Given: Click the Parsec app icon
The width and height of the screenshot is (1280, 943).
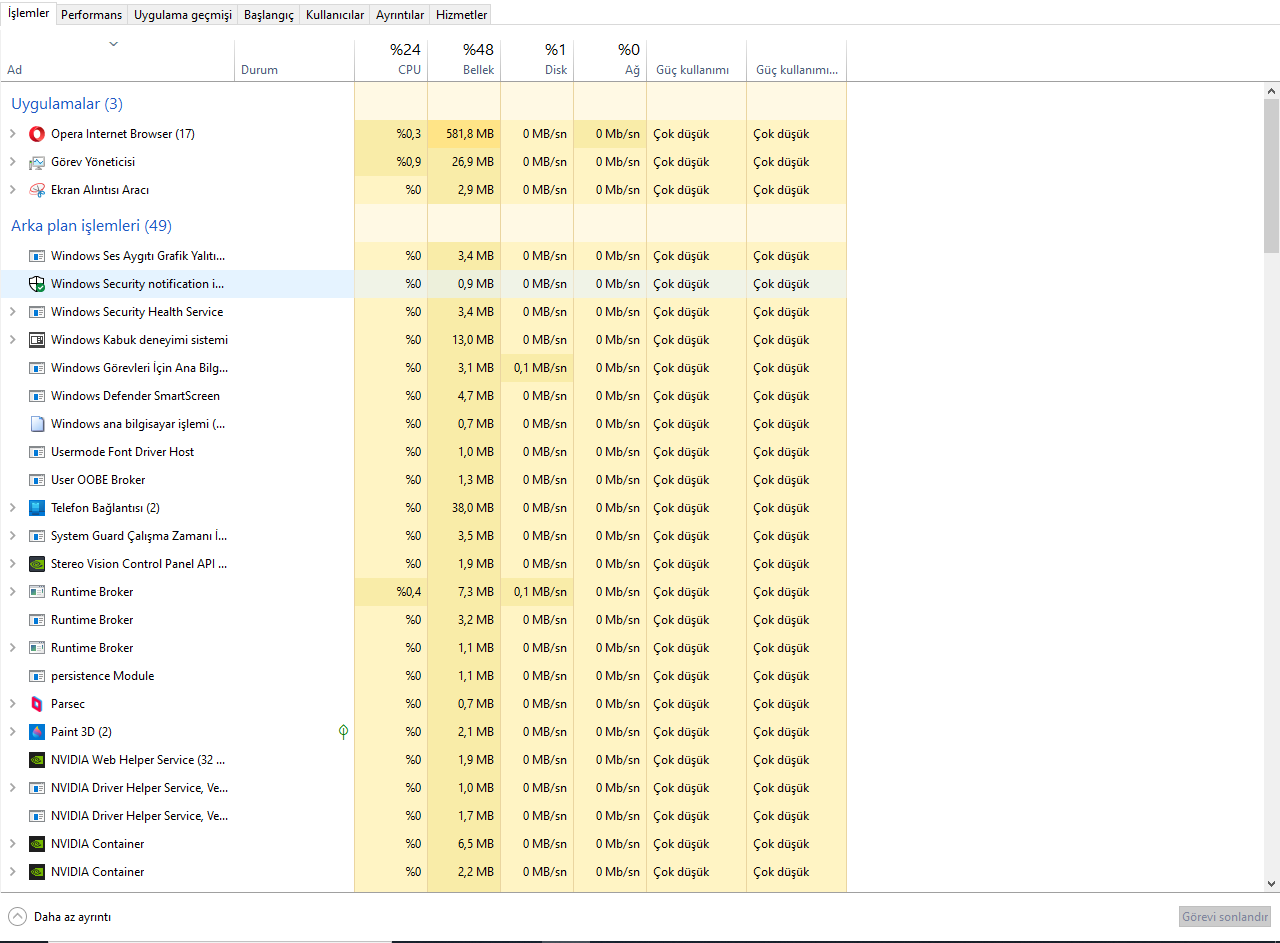Looking at the screenshot, I should tap(37, 704).
